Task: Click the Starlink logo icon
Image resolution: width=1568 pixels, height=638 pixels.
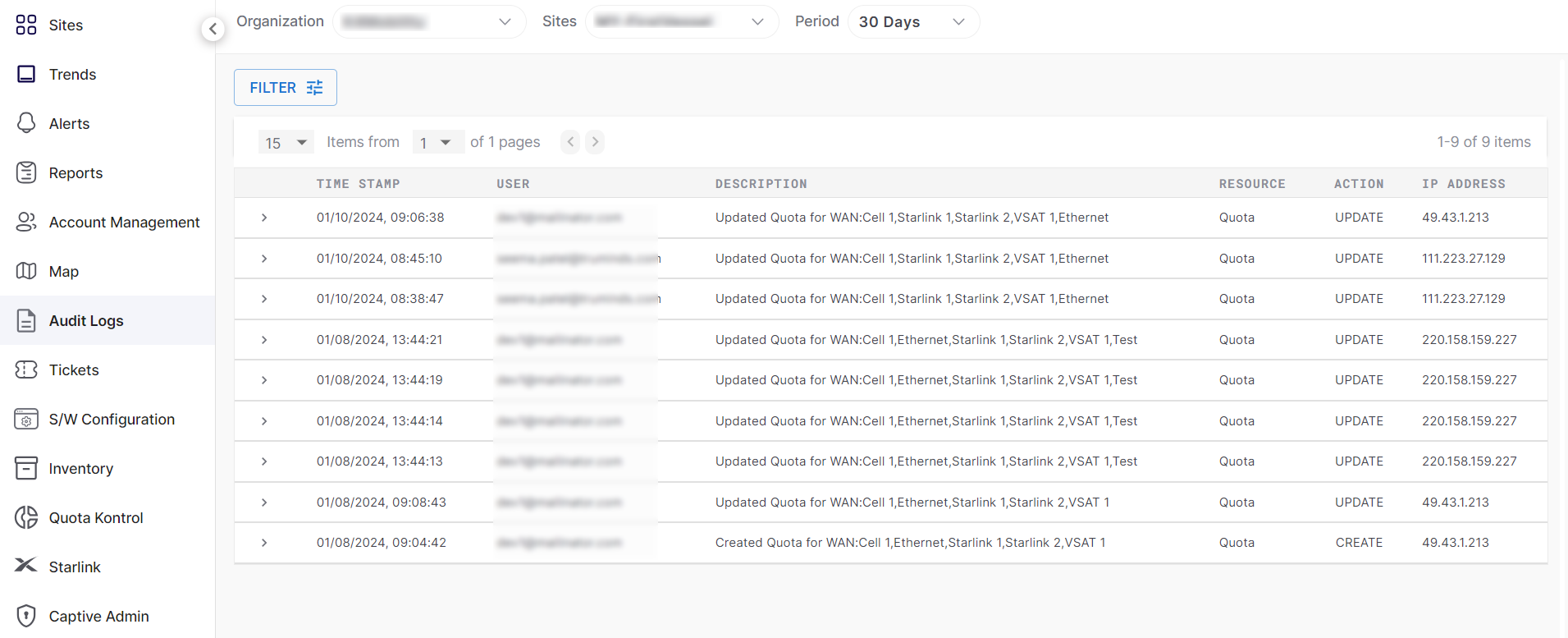Action: point(26,566)
